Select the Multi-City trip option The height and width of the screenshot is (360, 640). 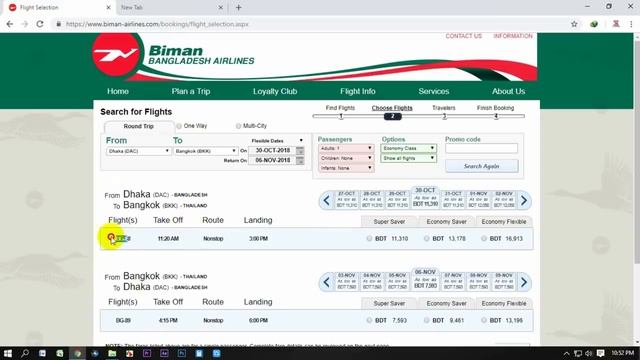tap(238, 126)
